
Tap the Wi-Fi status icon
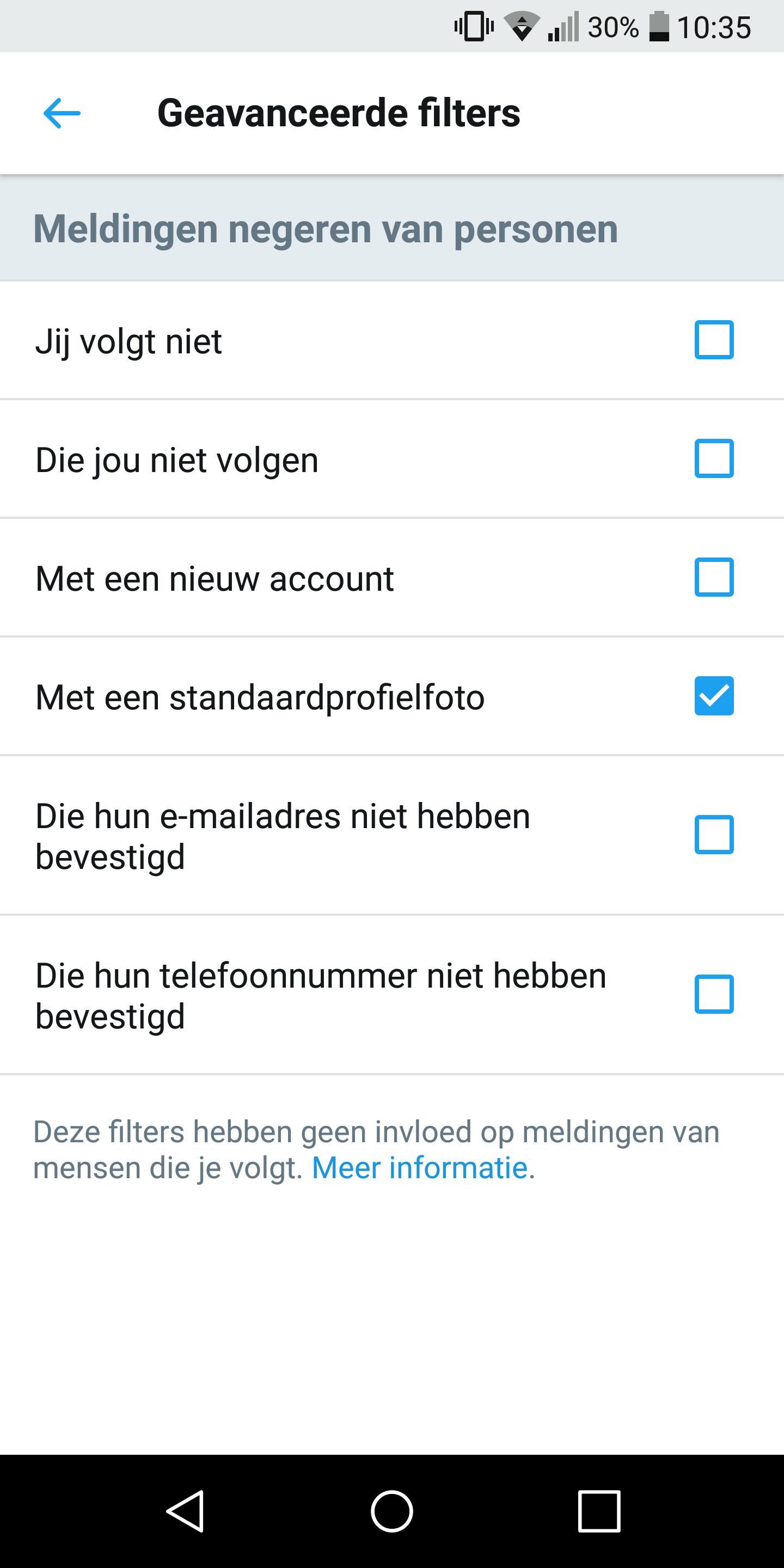tap(522, 27)
